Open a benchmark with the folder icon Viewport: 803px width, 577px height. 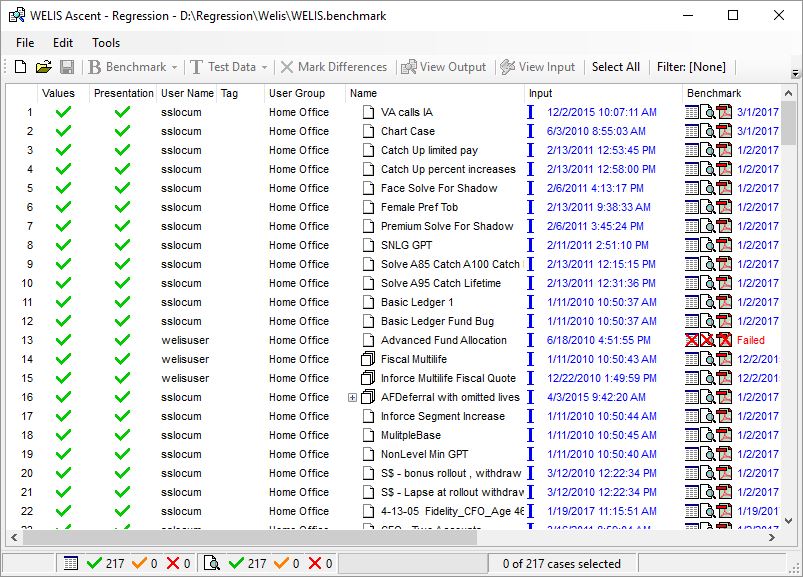pos(43,67)
